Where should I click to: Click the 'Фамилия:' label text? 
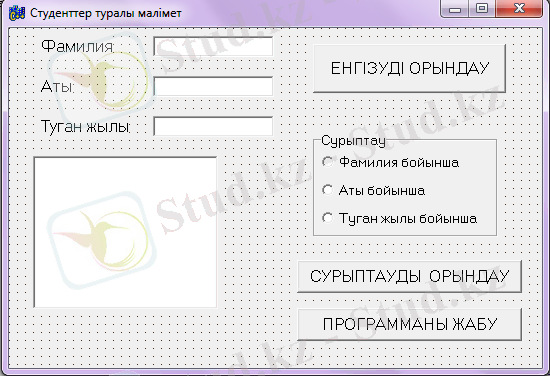(78, 46)
